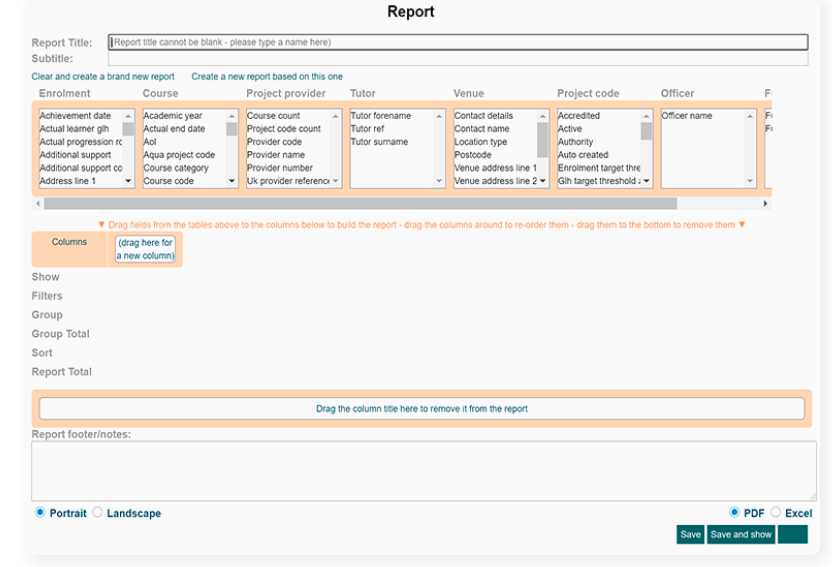The image size is (832, 567).
Task: Select the PDF output format
Action: pos(735,513)
